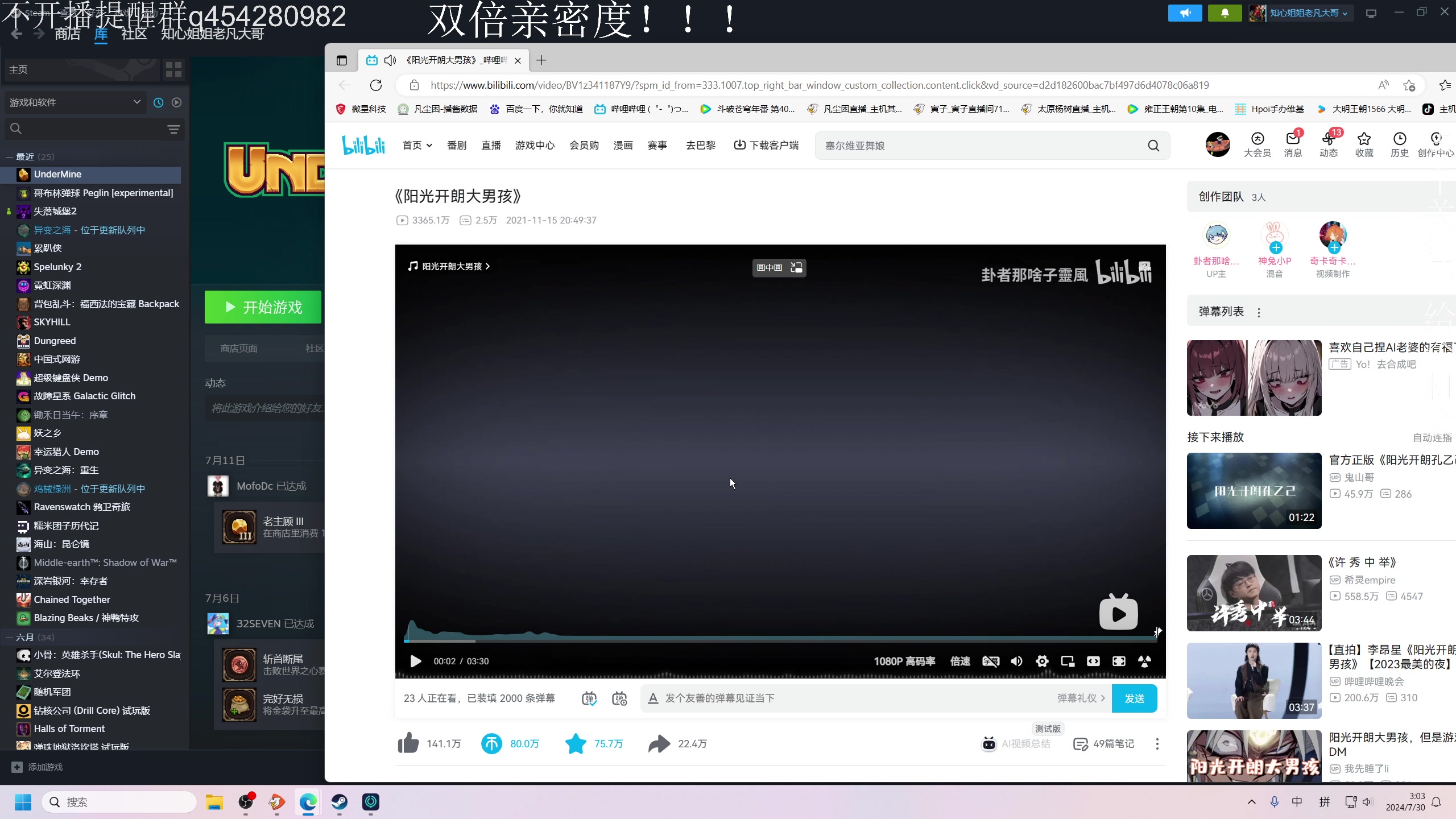
Task: Click the Bilibili logo
Action: click(x=363, y=145)
